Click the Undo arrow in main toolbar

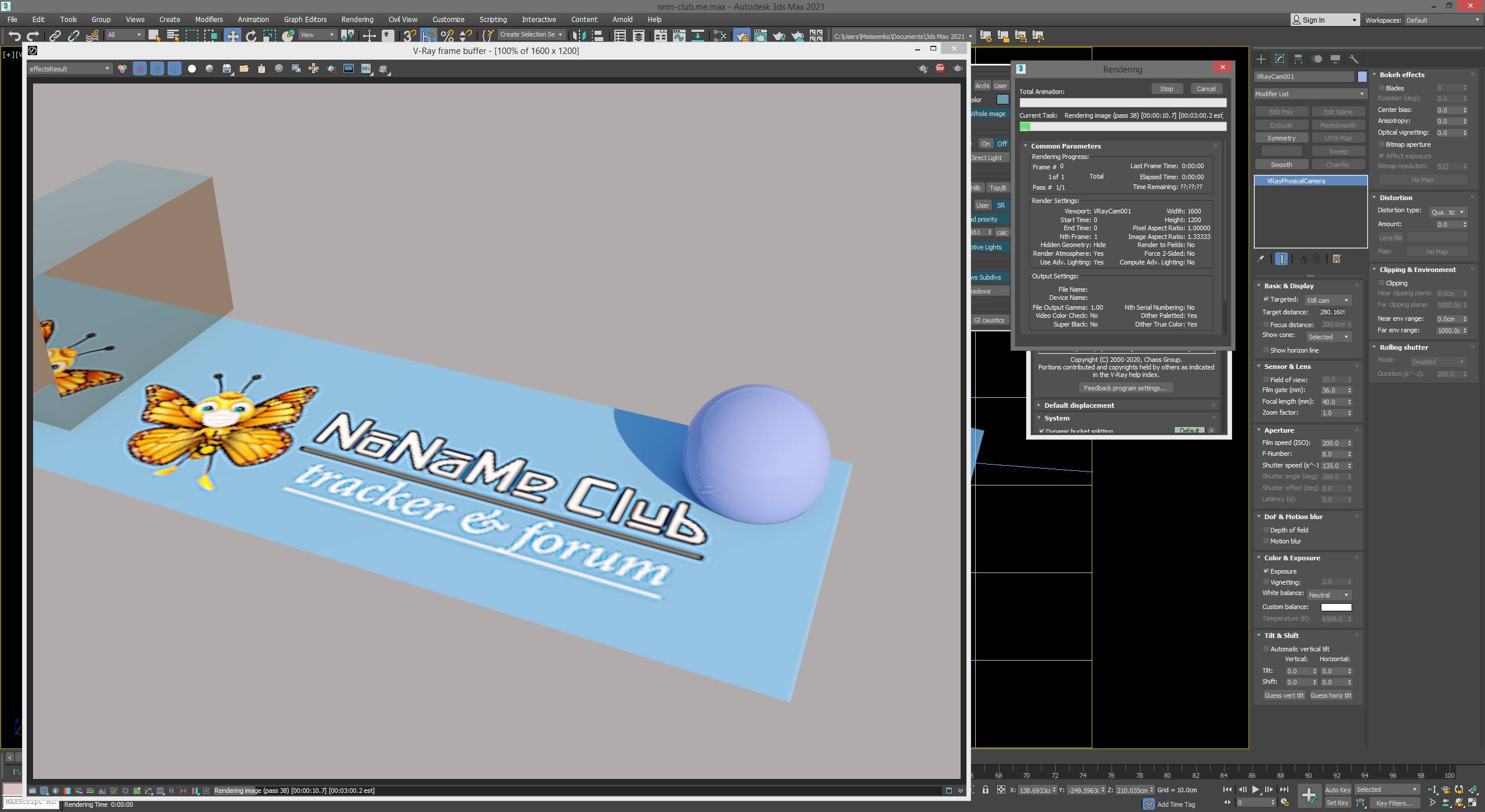[x=15, y=36]
